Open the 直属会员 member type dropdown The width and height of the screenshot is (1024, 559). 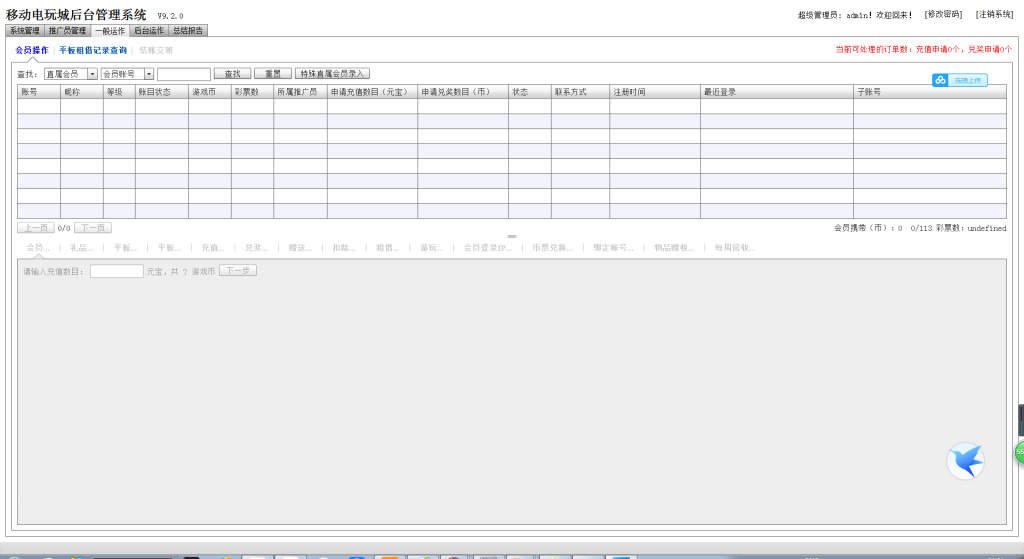(71, 74)
